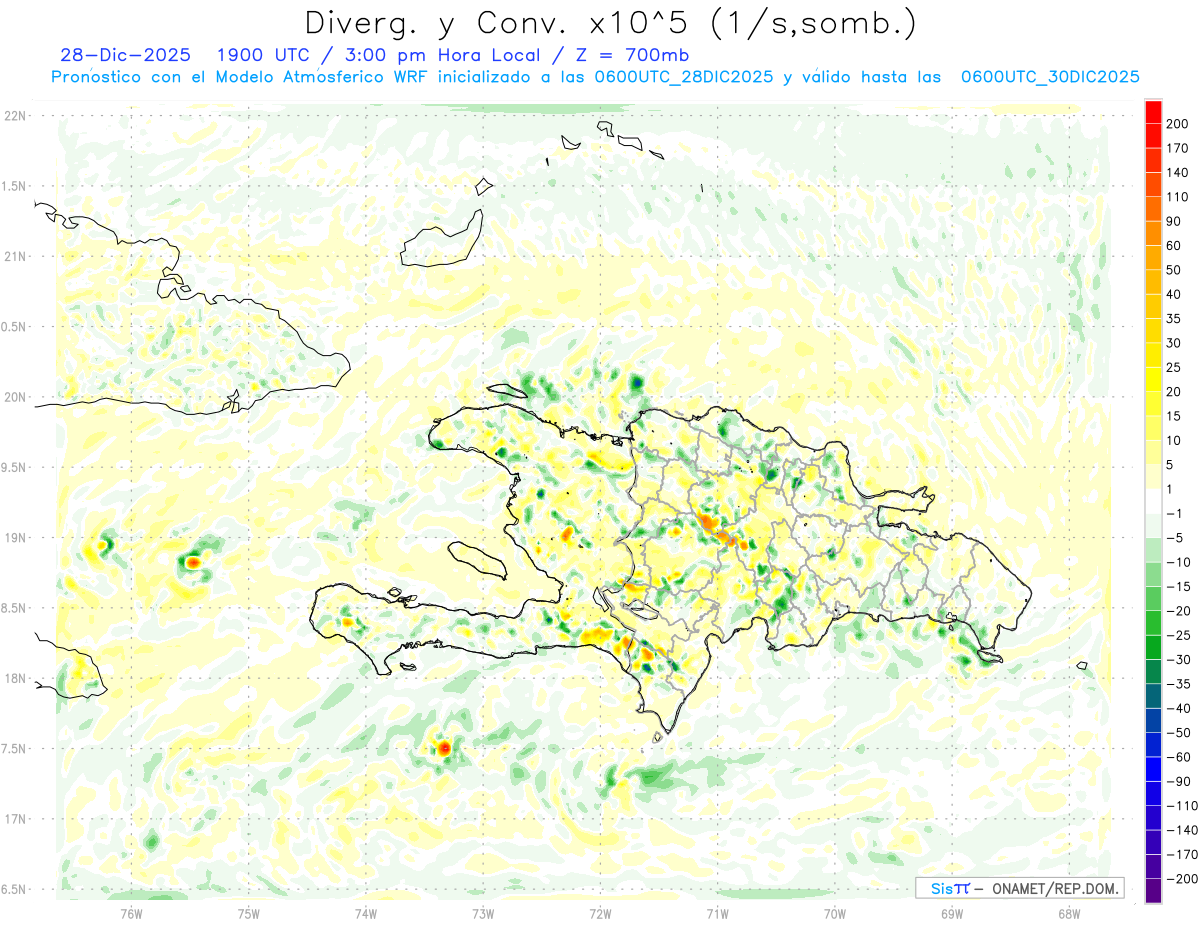Click the 'SisTT – ONAMET/REP.DOM.' credit box
This screenshot has width=1200, height=927.
tap(1020, 888)
